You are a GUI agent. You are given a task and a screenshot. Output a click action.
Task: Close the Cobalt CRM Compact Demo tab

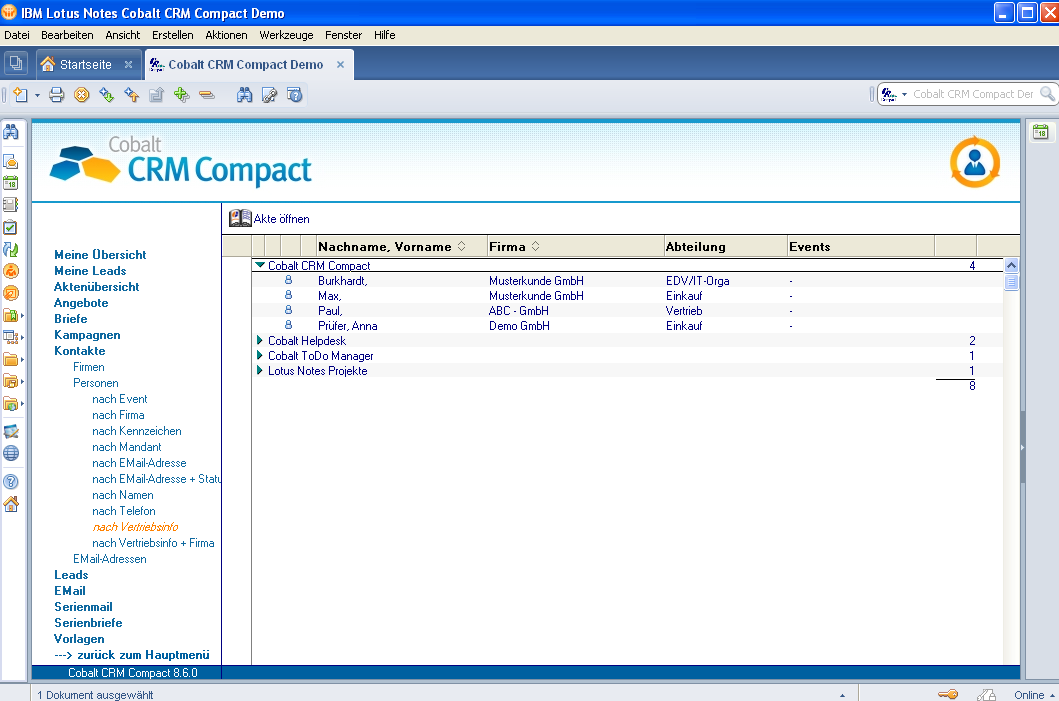(x=340, y=65)
